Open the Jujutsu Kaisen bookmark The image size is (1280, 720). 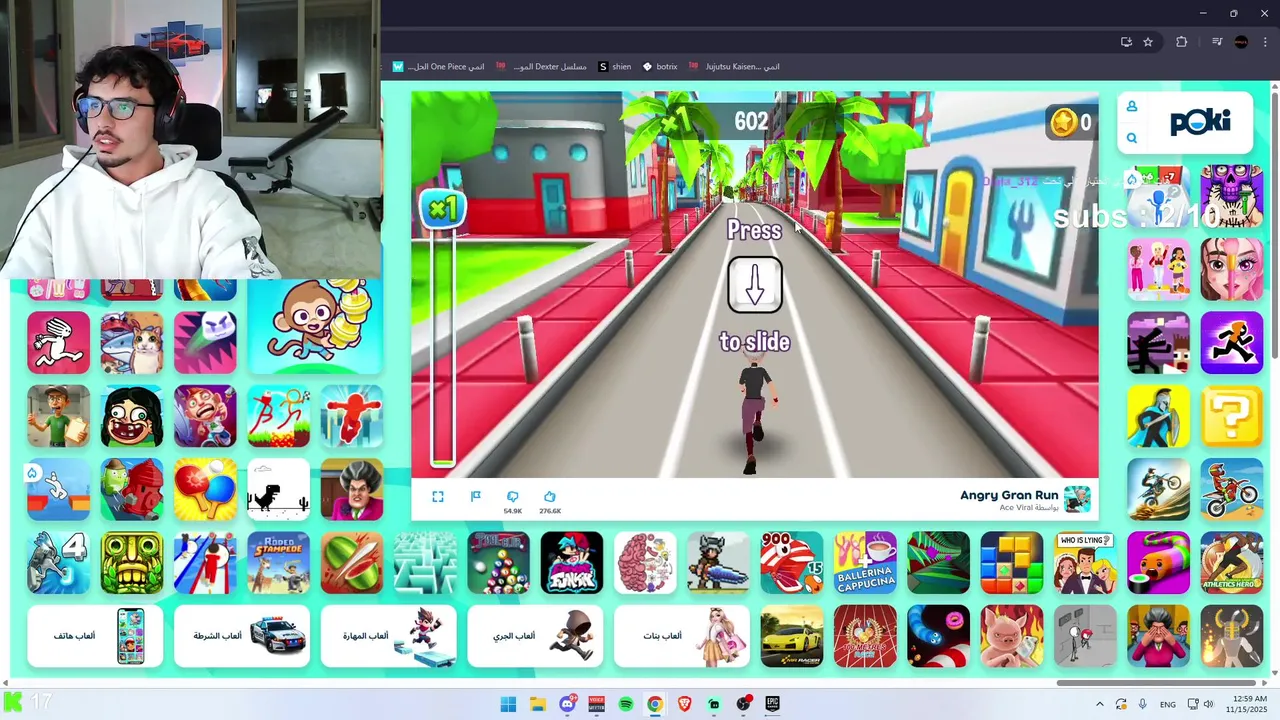click(x=735, y=67)
